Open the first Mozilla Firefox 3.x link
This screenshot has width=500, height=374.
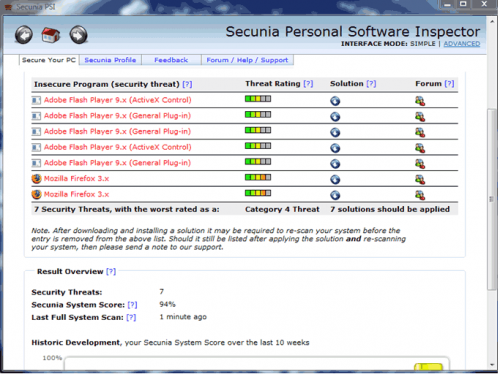(x=76, y=178)
